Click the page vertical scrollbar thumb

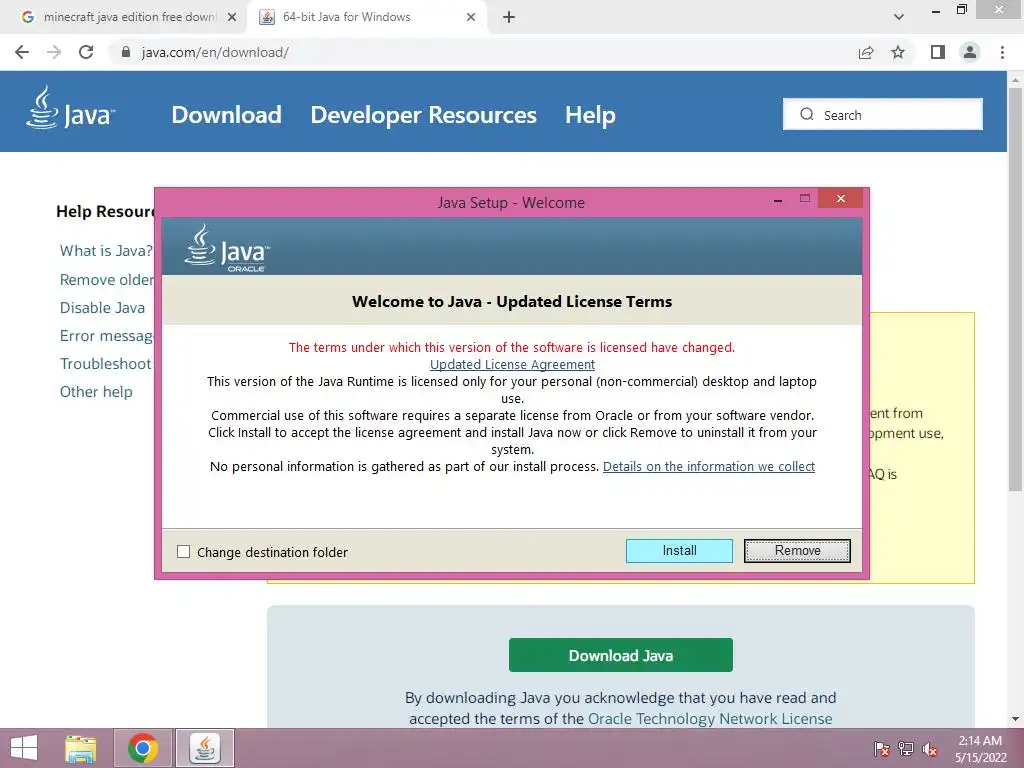1015,287
